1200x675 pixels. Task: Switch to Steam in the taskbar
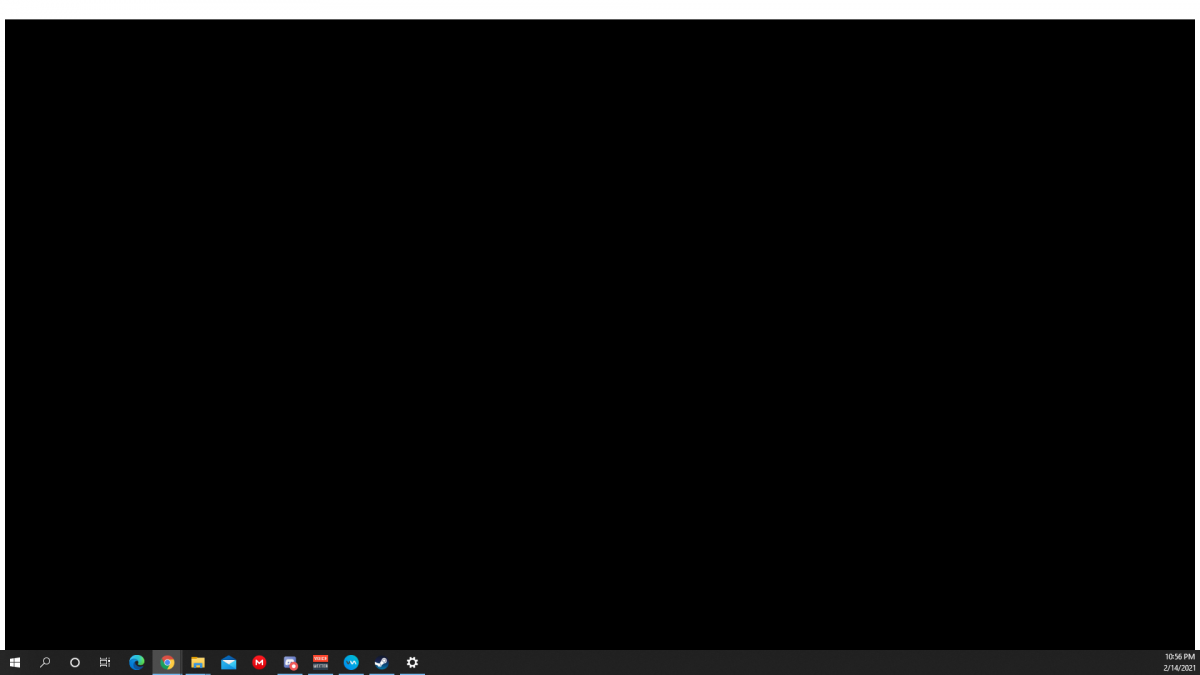381,662
